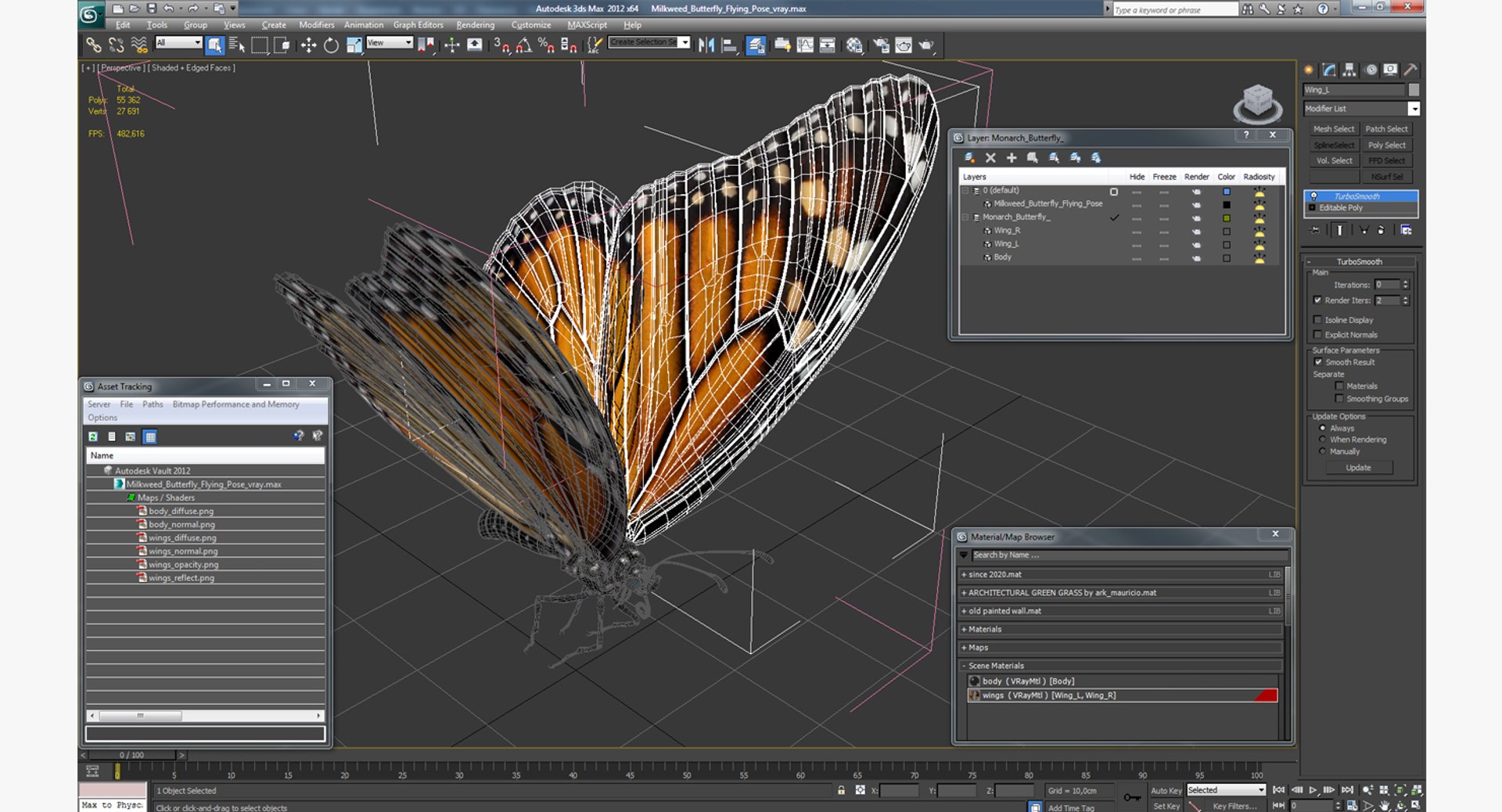The image size is (1502, 812).
Task: Click the Unlink Selection tool
Action: click(x=116, y=45)
